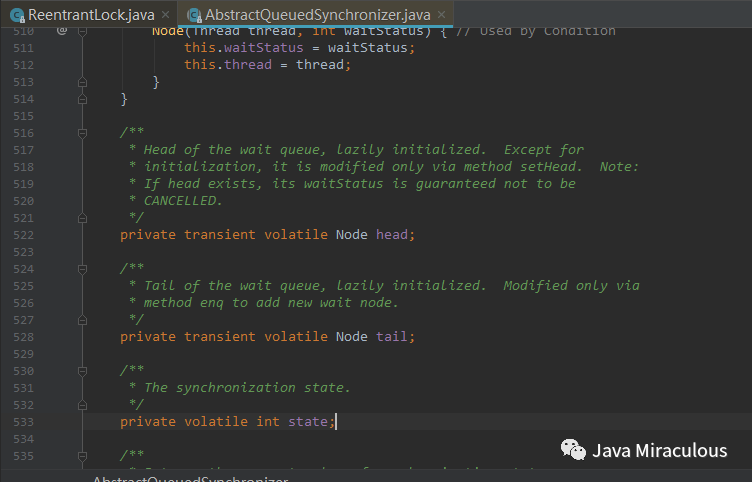
Task: Toggle fold end marker at line 513
Action: click(x=82, y=82)
